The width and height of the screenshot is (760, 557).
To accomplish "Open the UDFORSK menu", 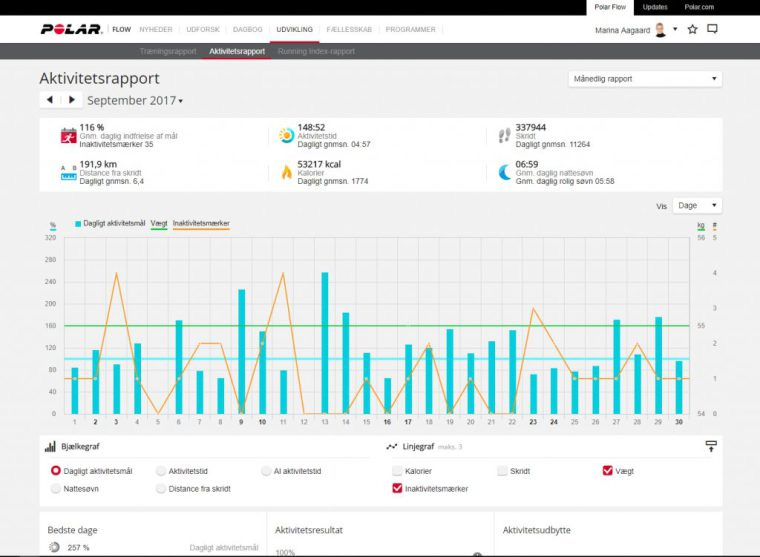I will point(203,29).
